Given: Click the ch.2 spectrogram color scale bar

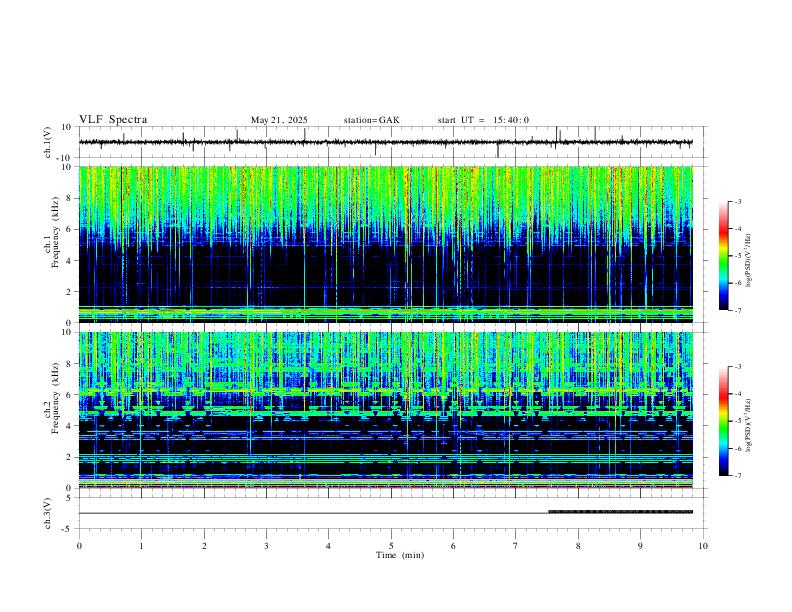Looking at the screenshot, I should coord(724,421).
